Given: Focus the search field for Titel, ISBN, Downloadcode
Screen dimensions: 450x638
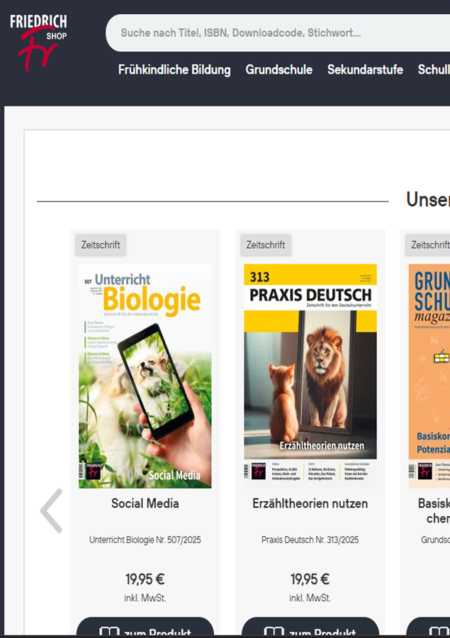Looking at the screenshot, I should [x=278, y=33].
